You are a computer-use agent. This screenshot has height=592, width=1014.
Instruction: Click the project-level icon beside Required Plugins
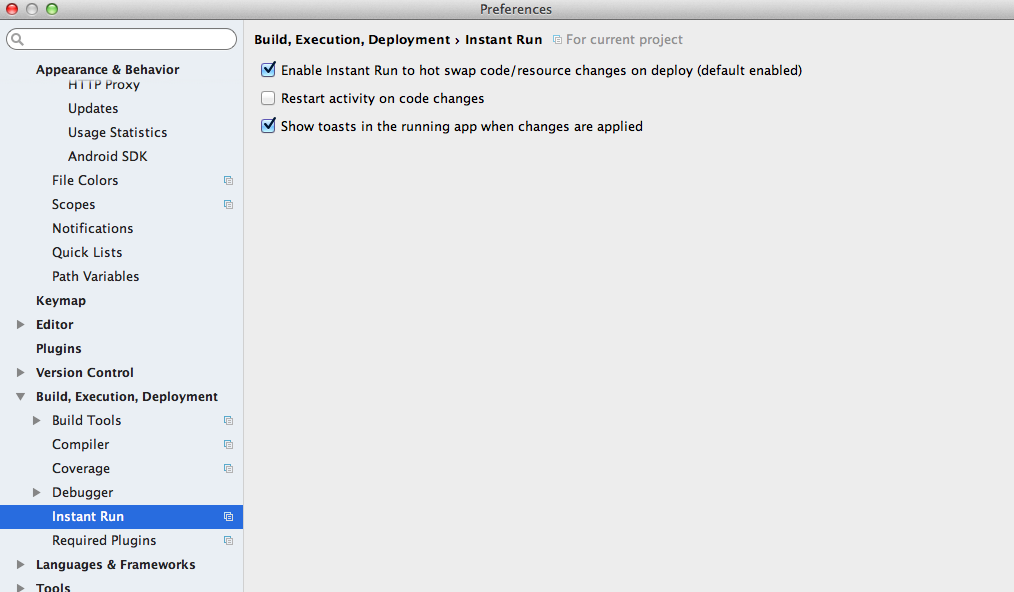tap(228, 541)
